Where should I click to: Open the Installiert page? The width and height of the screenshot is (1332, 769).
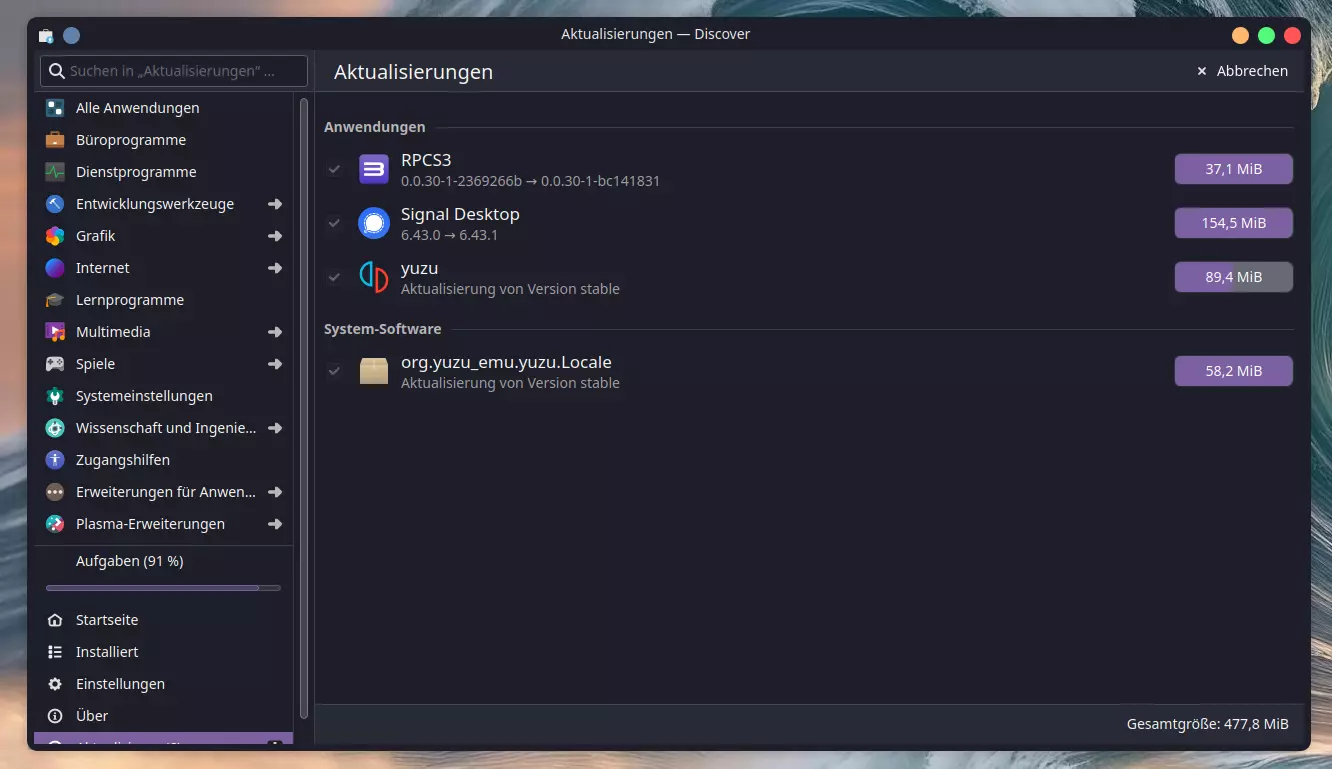point(164,652)
